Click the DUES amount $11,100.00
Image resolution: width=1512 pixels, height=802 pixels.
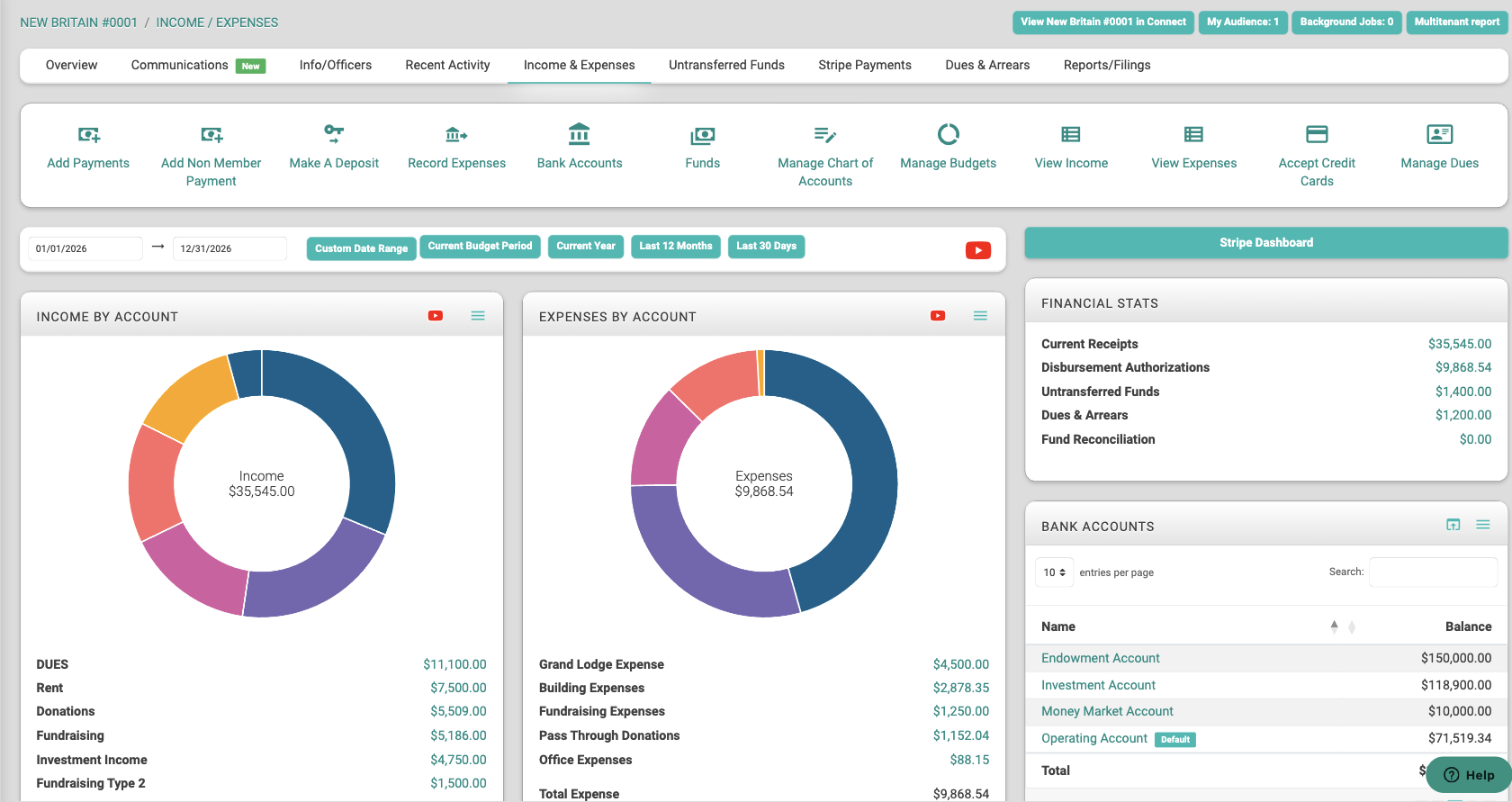click(x=454, y=664)
